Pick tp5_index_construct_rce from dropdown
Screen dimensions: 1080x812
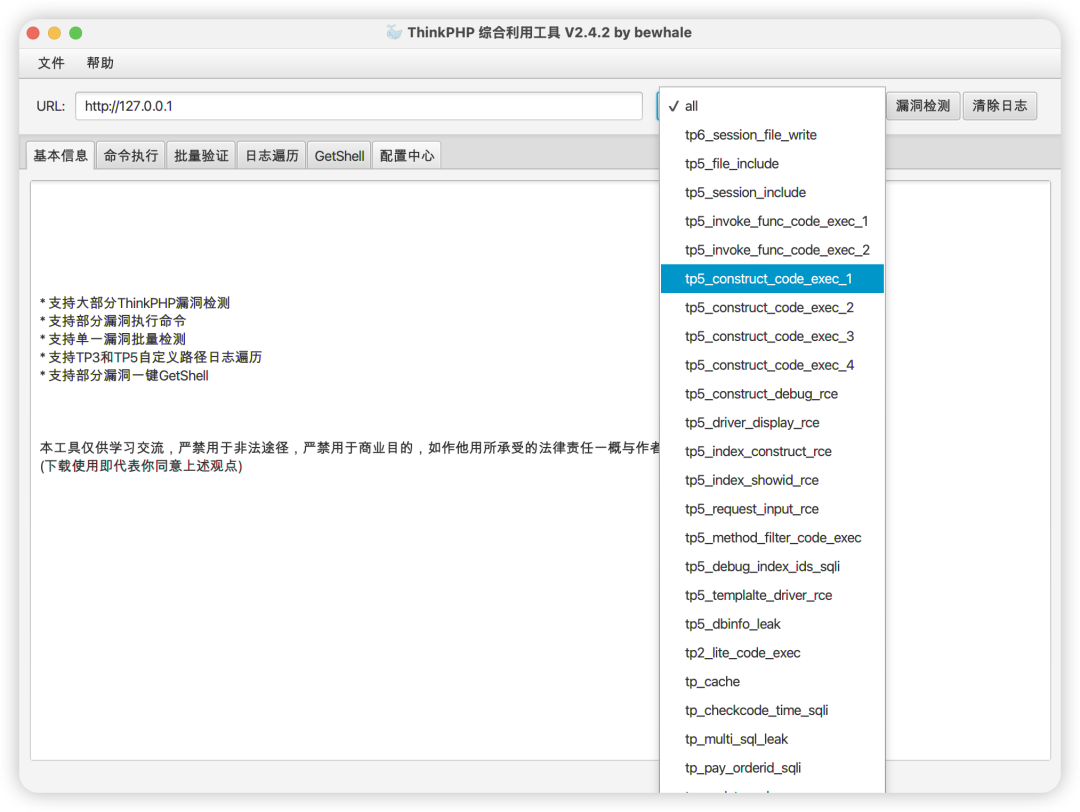pos(772,452)
